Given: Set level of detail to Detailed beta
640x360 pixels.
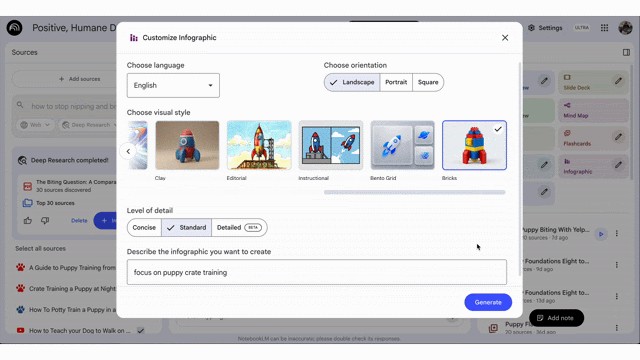Looking at the screenshot, I should 239,228.
